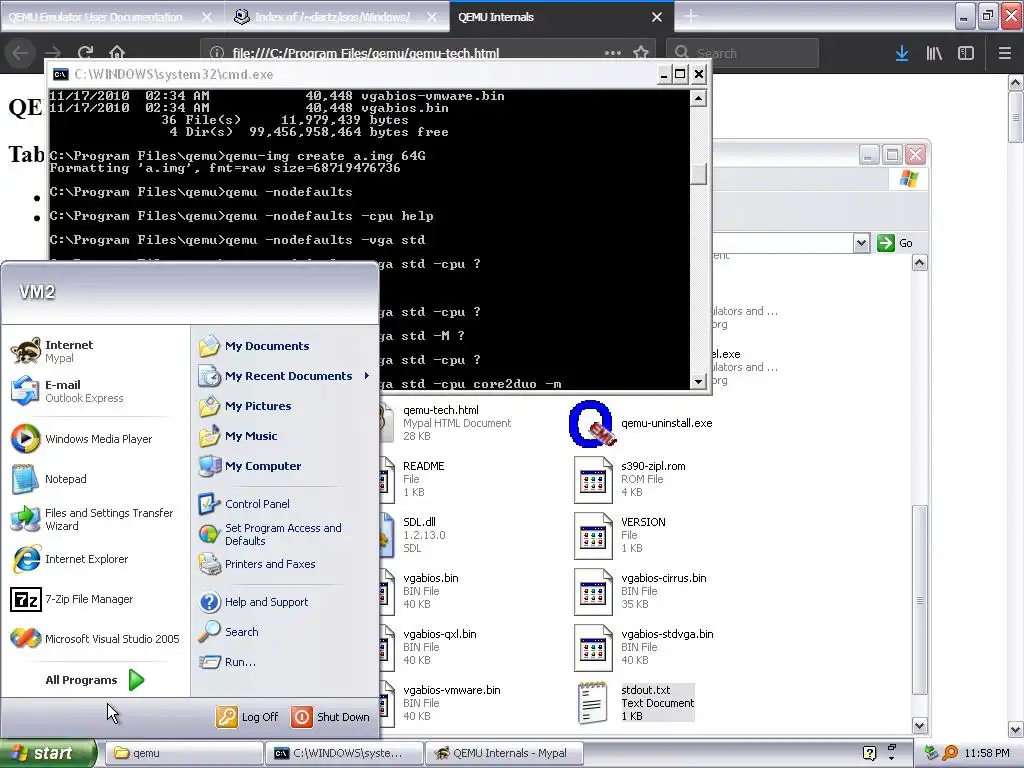Open browser hamburger menu
This screenshot has width=1024, height=768.
(x=1005, y=53)
